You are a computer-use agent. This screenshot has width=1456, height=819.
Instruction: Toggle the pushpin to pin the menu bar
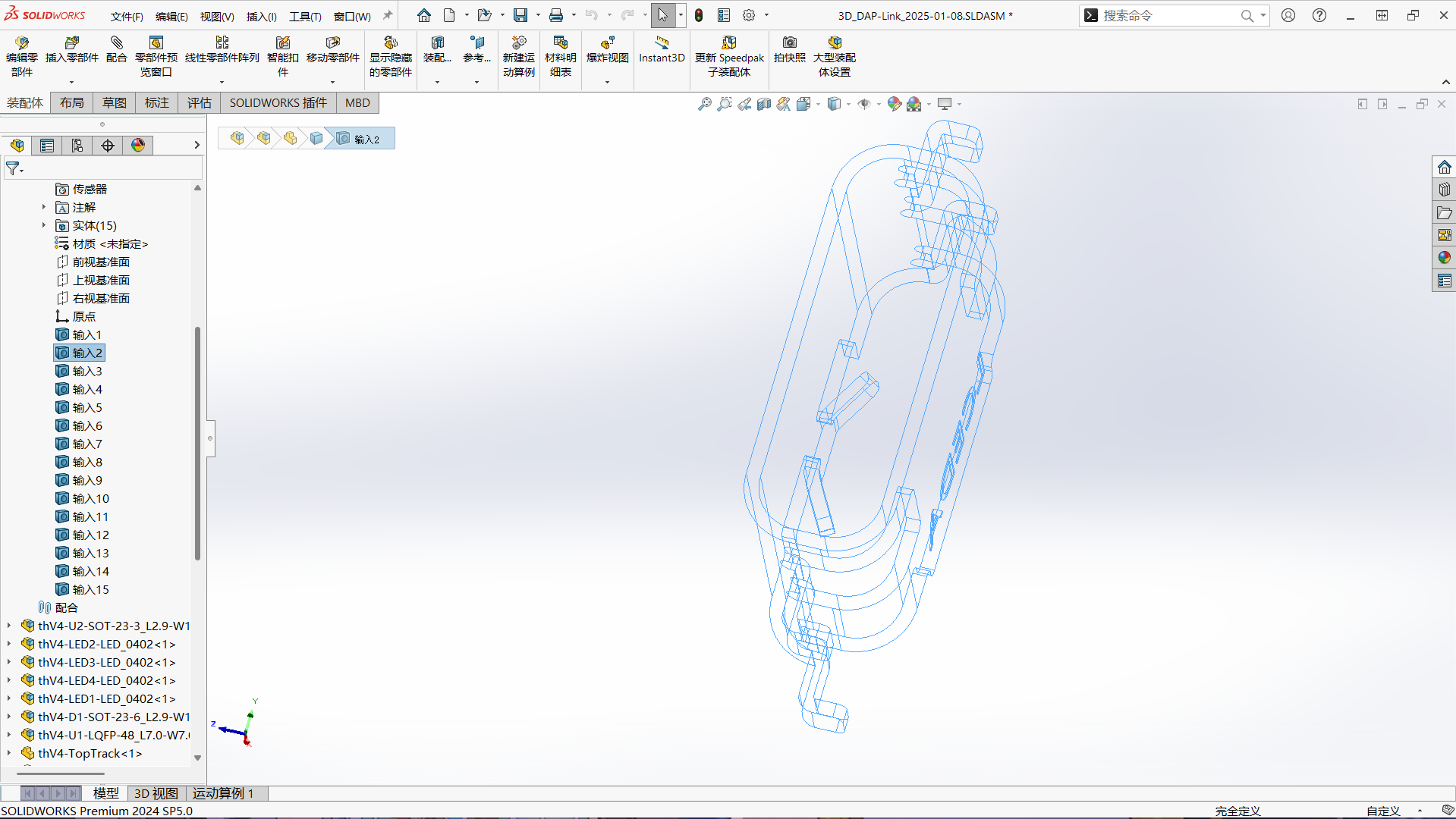[x=388, y=15]
